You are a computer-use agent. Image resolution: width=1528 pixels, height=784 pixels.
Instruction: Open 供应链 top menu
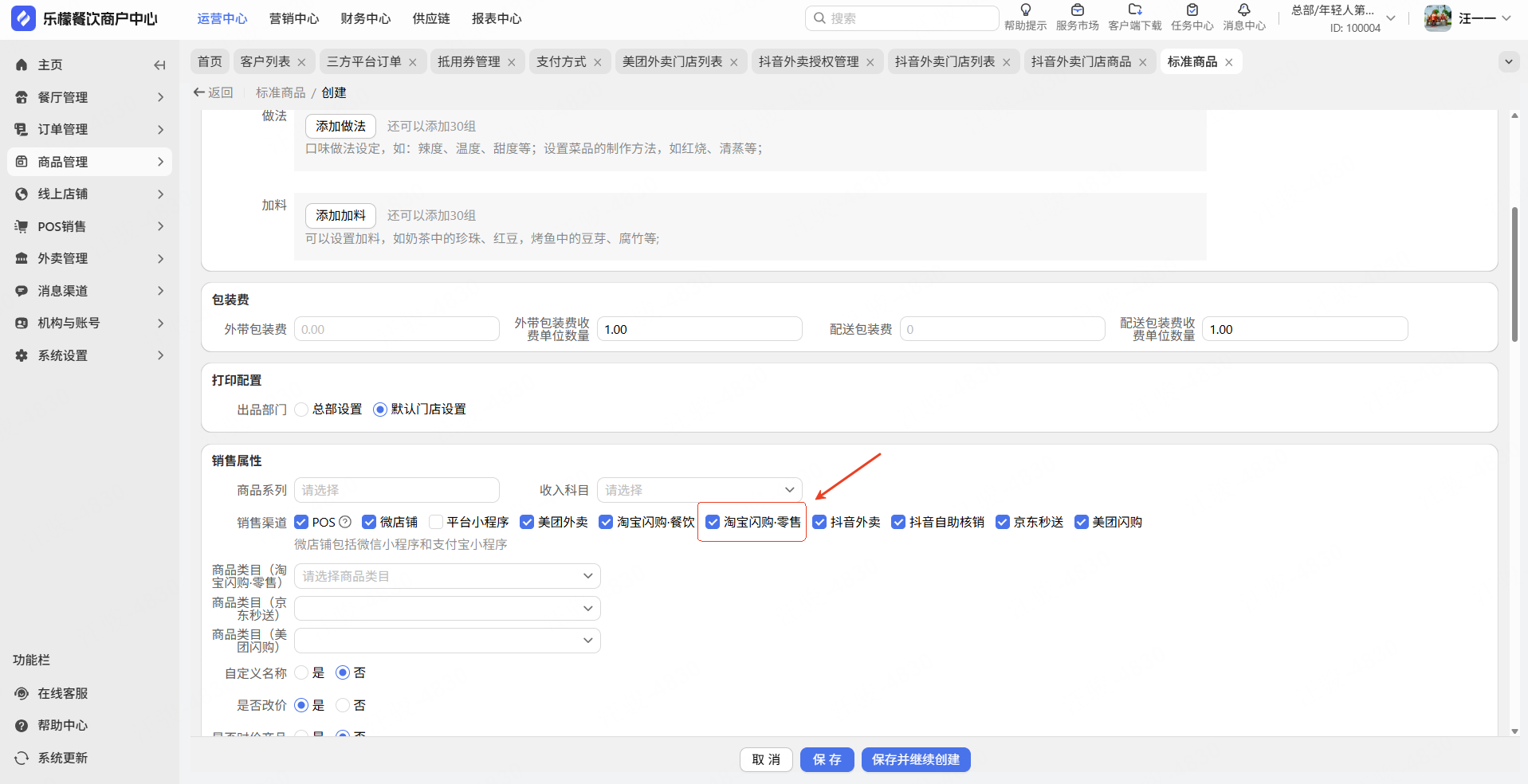pos(431,18)
